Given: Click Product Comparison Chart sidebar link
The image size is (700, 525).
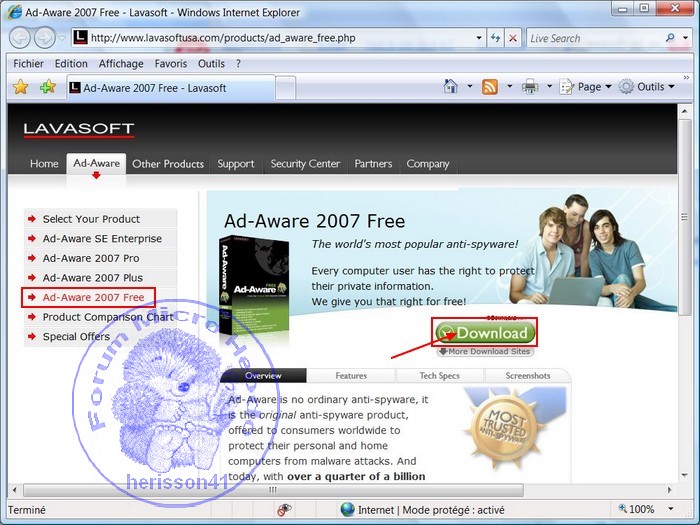Looking at the screenshot, I should (x=100, y=317).
